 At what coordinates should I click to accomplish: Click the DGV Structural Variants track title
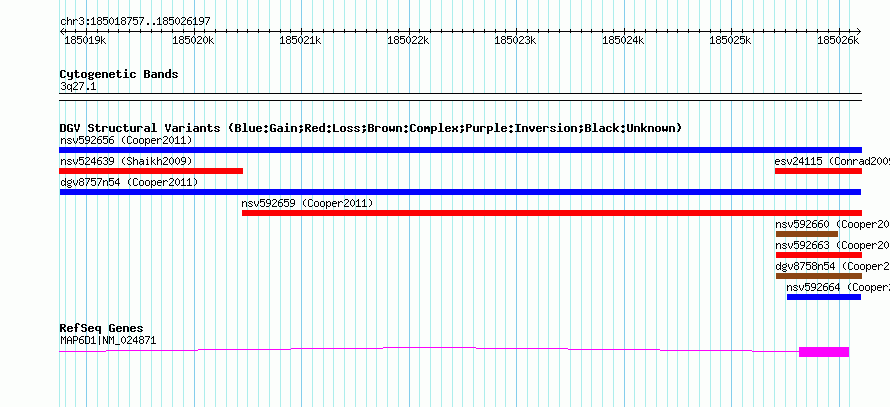[x=371, y=128]
